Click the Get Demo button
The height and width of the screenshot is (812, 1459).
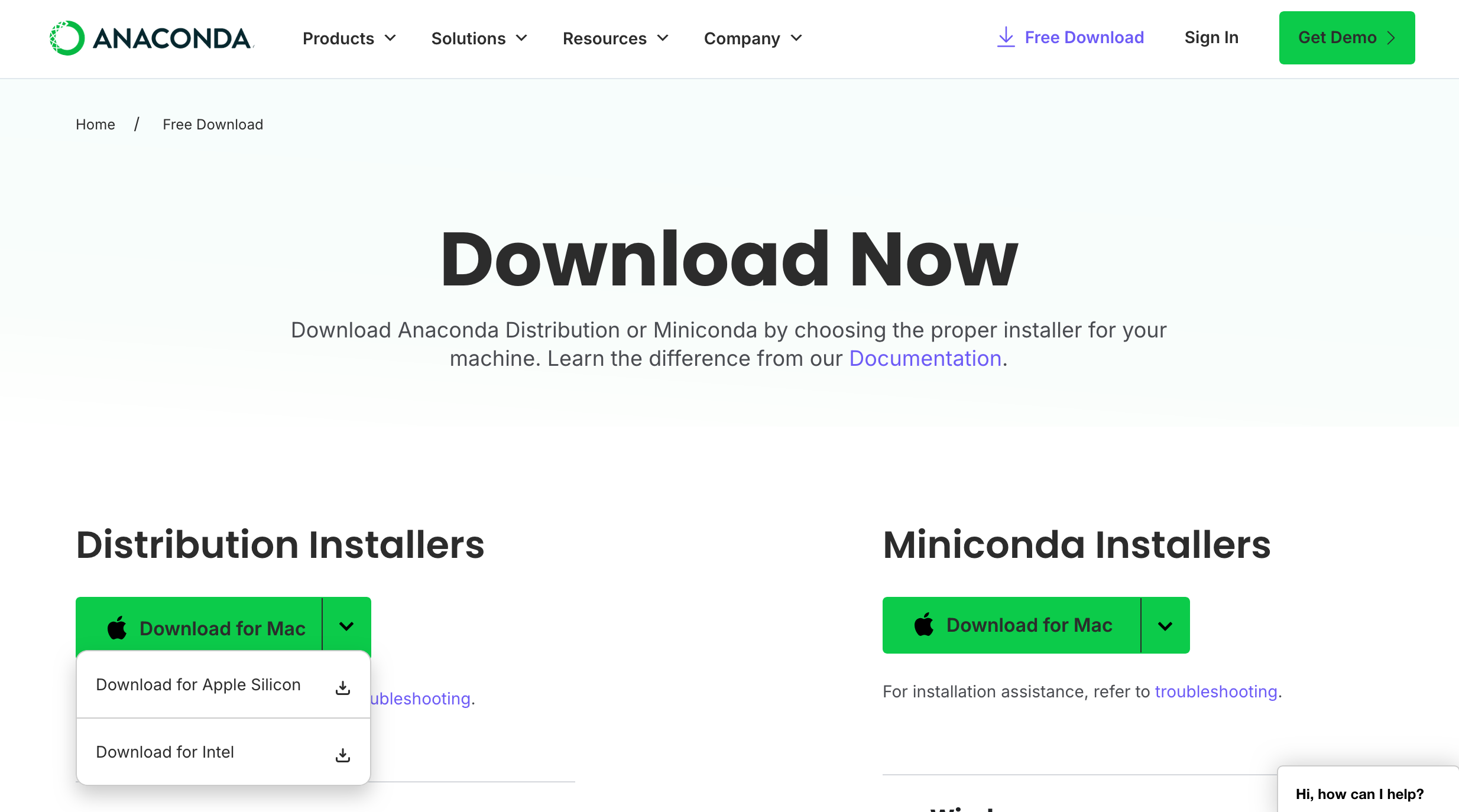pos(1347,38)
